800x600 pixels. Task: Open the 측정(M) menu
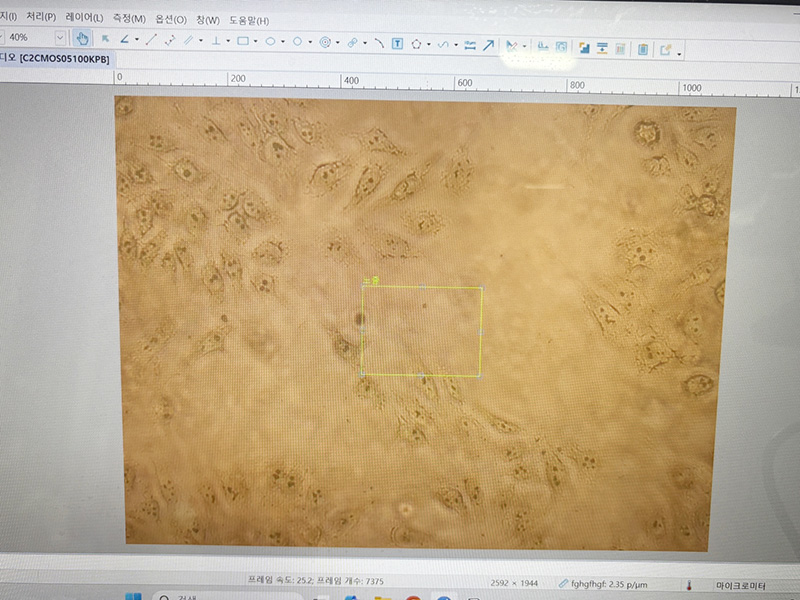pyautogui.click(x=130, y=19)
